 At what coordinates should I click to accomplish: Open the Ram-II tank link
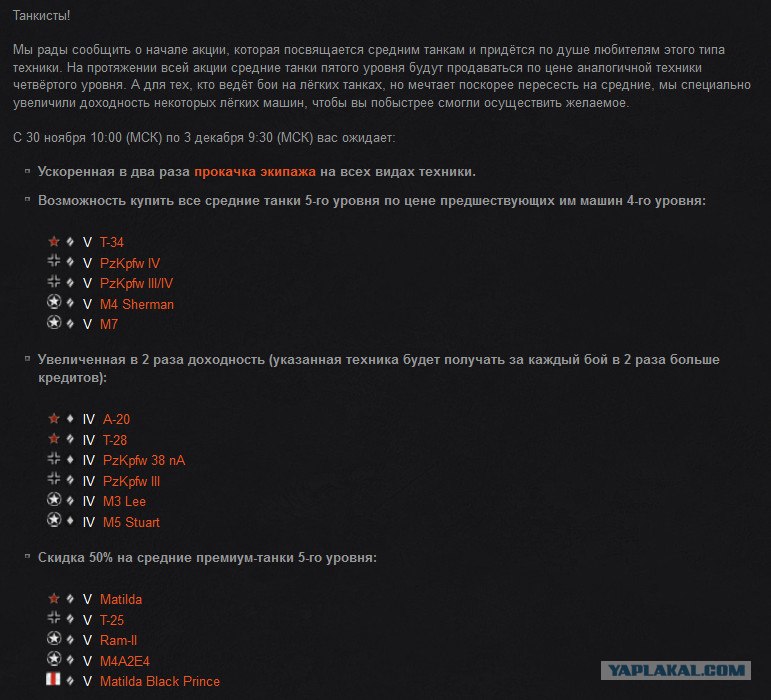pos(119,641)
